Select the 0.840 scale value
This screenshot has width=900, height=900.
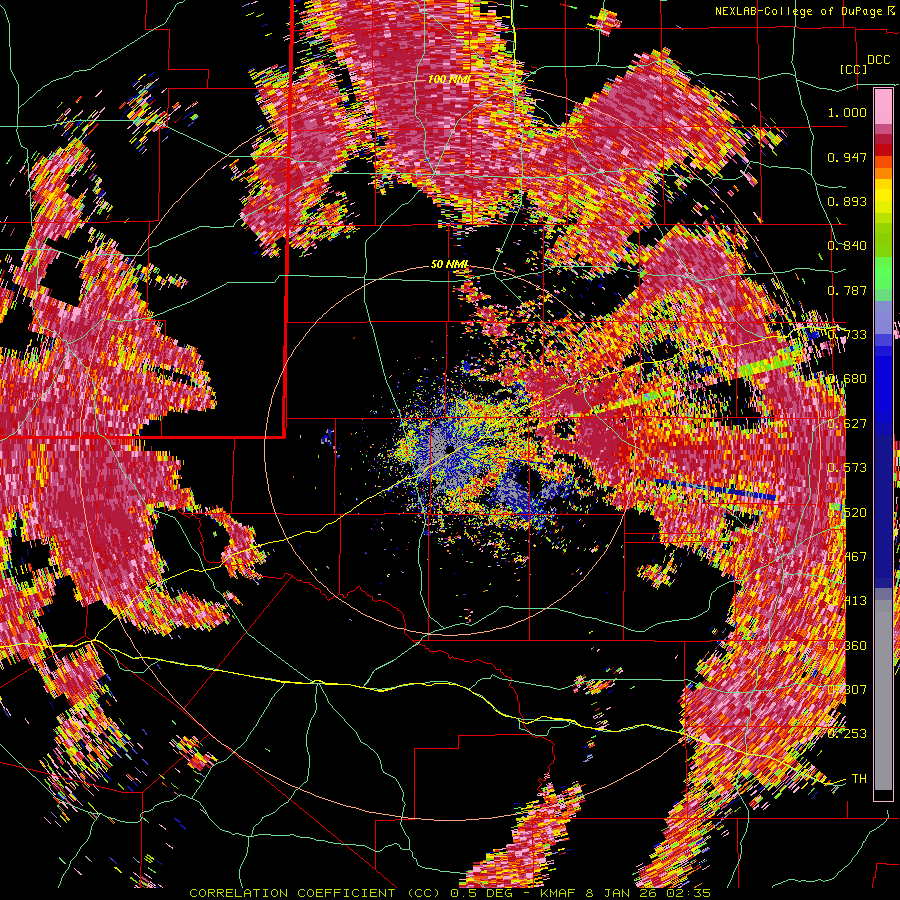click(847, 246)
